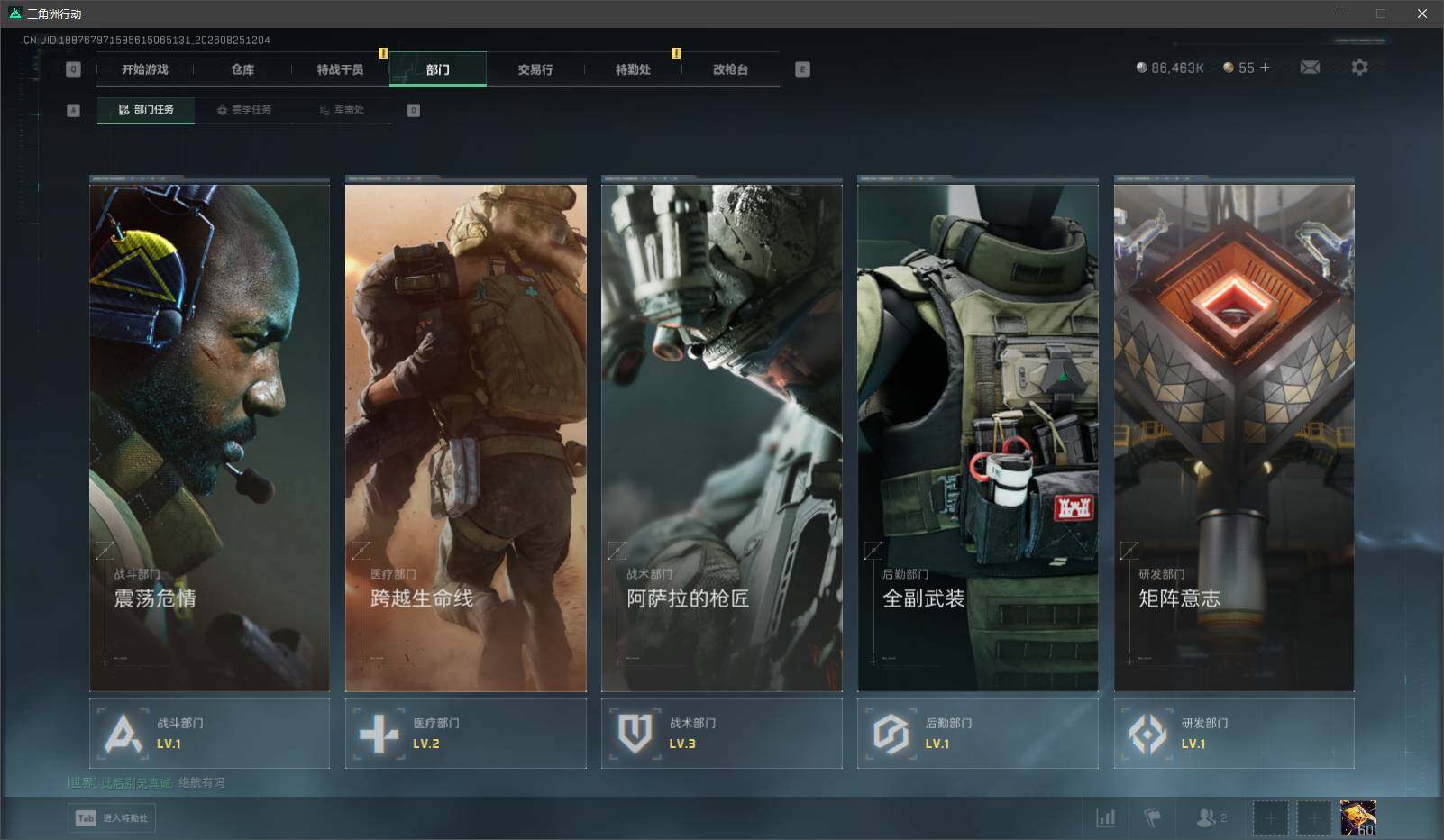Open the player avatar showing level 60

[x=1358, y=818]
